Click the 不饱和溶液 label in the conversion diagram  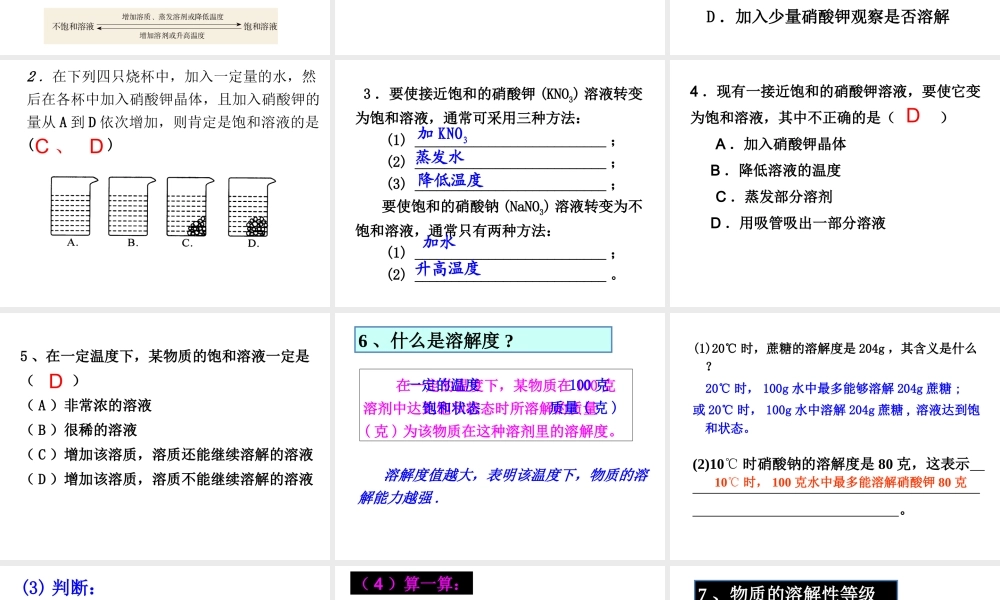click(x=73, y=26)
